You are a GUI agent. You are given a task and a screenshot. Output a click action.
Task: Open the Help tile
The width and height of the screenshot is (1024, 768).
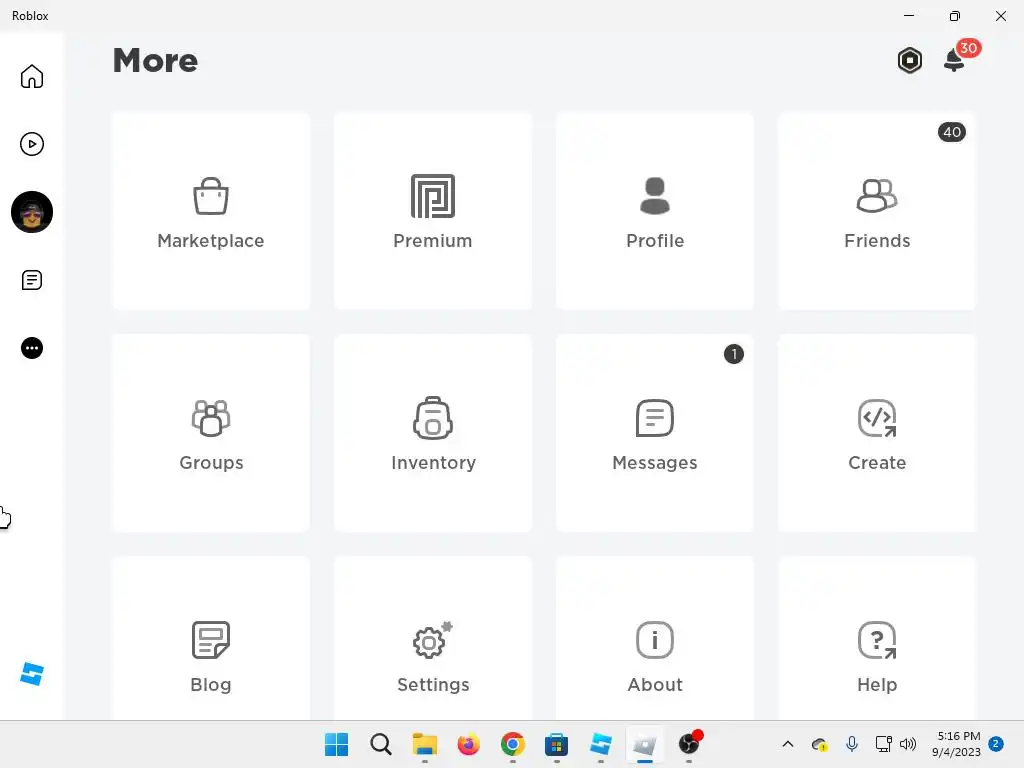tap(877, 638)
